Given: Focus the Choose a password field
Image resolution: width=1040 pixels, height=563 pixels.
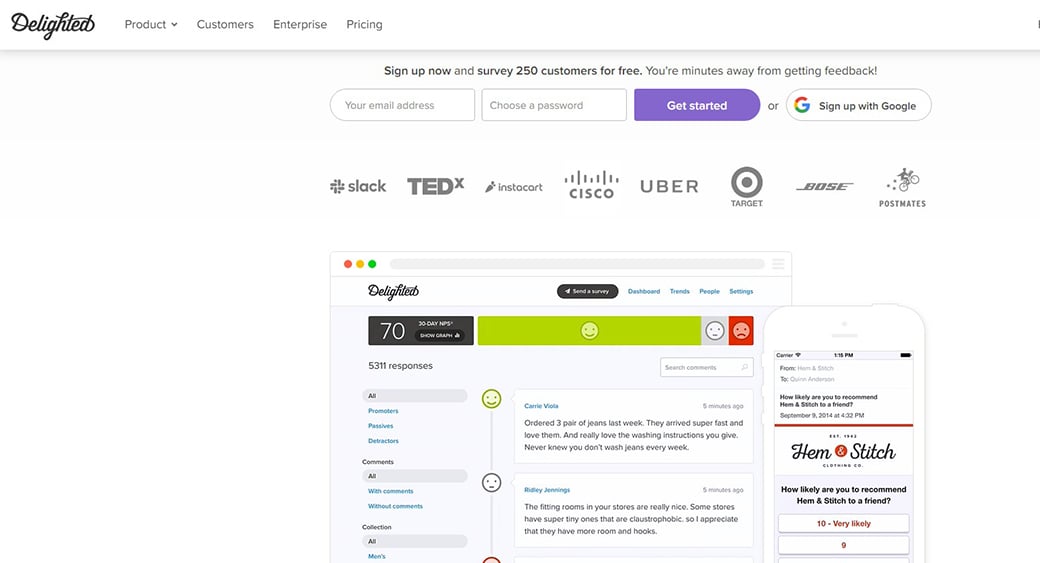Looking at the screenshot, I should 554,105.
